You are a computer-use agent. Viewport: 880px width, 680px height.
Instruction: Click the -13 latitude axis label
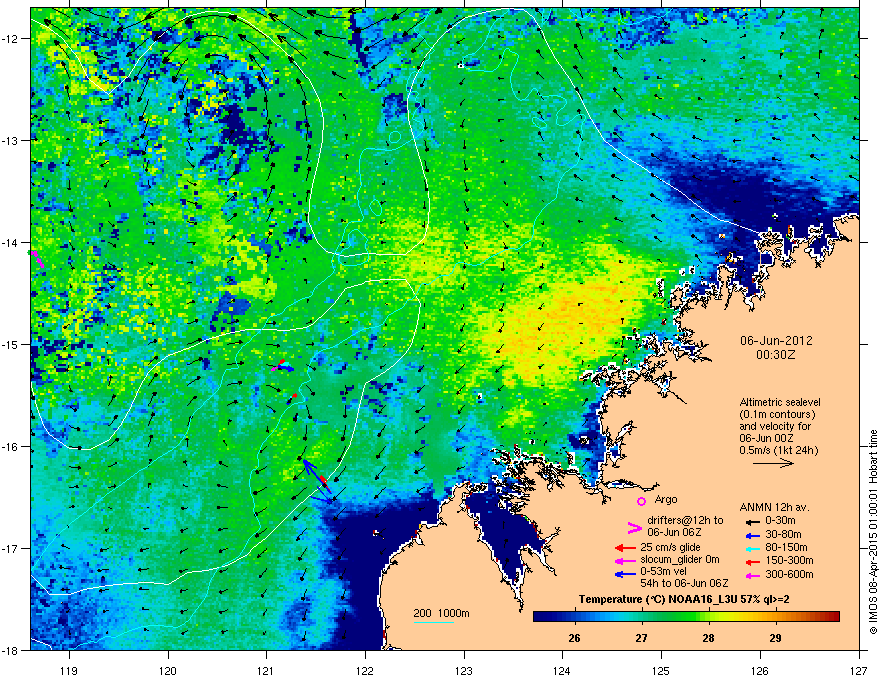10,140
